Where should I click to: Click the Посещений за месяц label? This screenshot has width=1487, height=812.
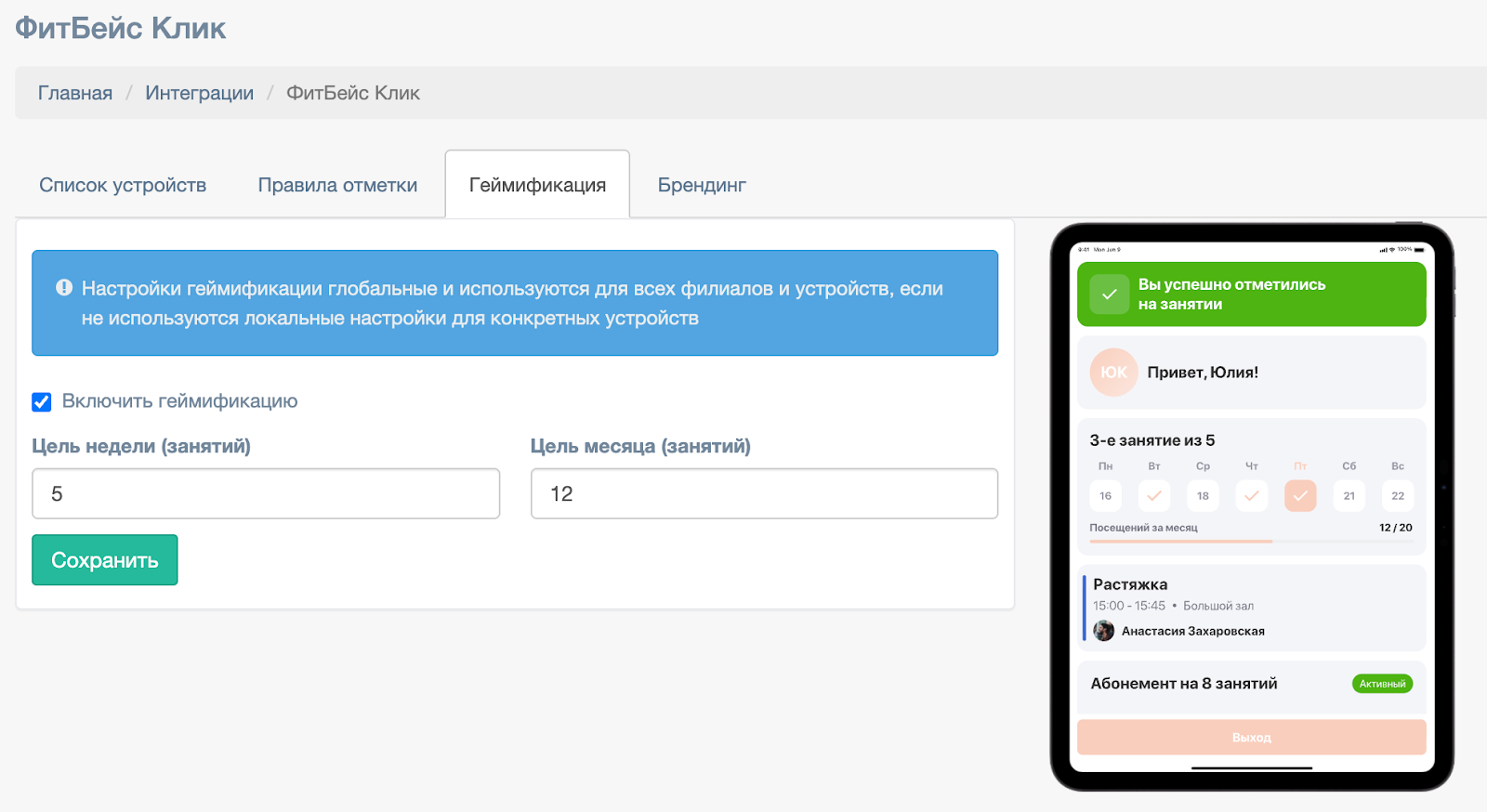1143,528
